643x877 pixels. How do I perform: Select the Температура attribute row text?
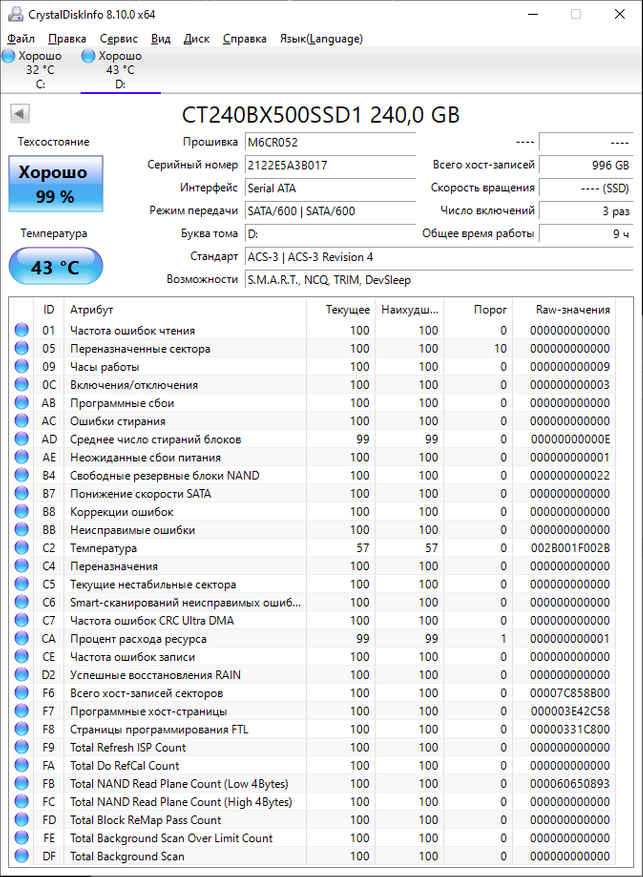[x=103, y=548]
